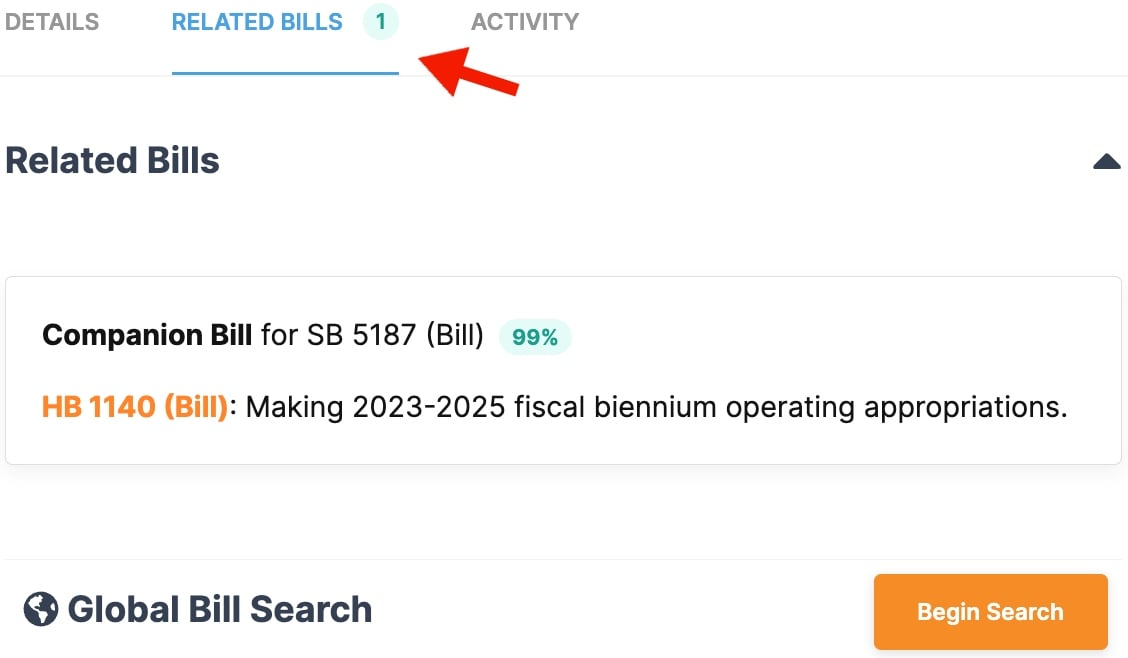Select the RELATED BILLS tab
The width and height of the screenshot is (1128, 658).
coord(256,21)
